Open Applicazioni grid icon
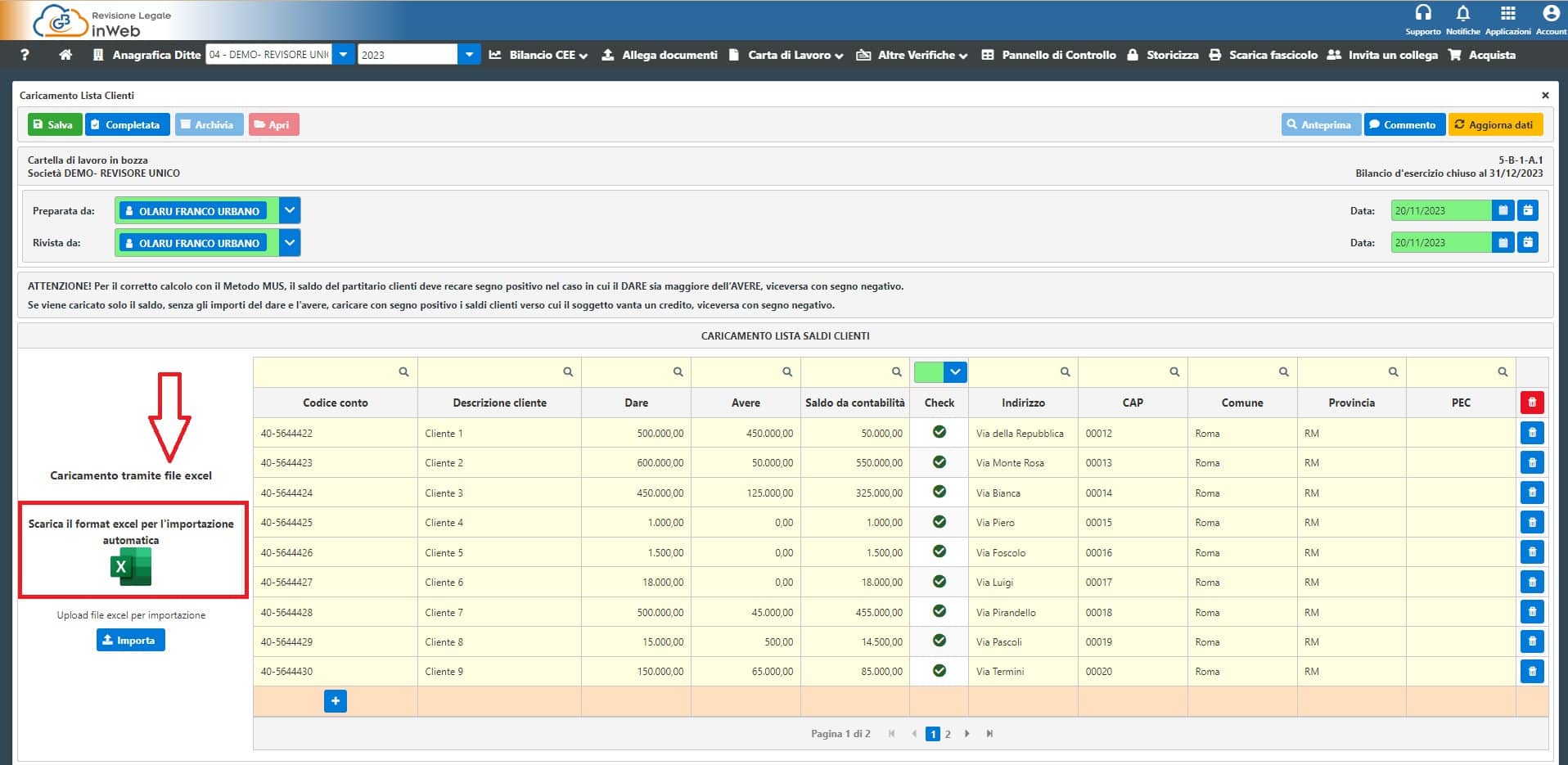Viewport: 1568px width, 765px height. 1507,13
